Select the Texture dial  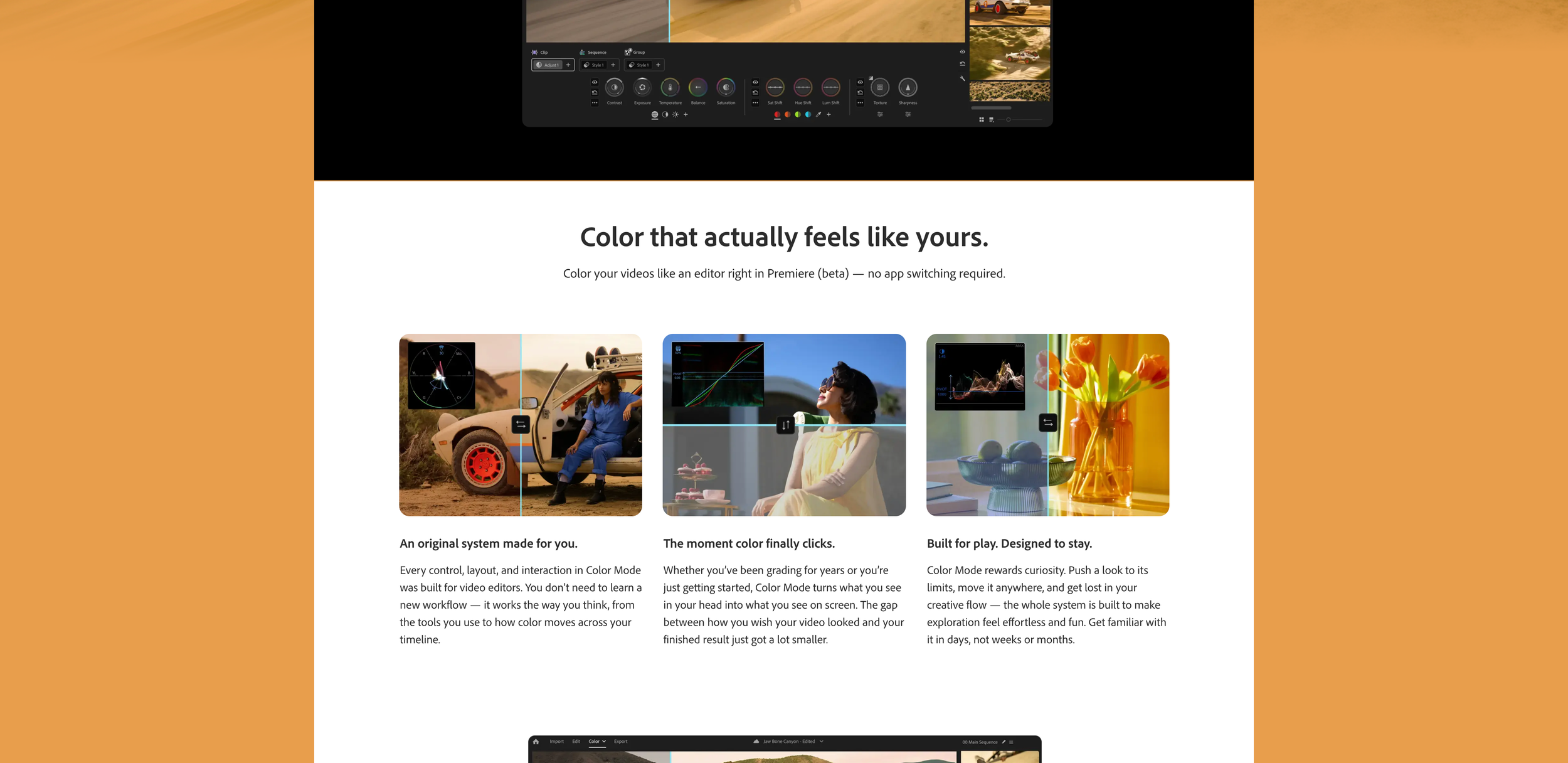880,87
